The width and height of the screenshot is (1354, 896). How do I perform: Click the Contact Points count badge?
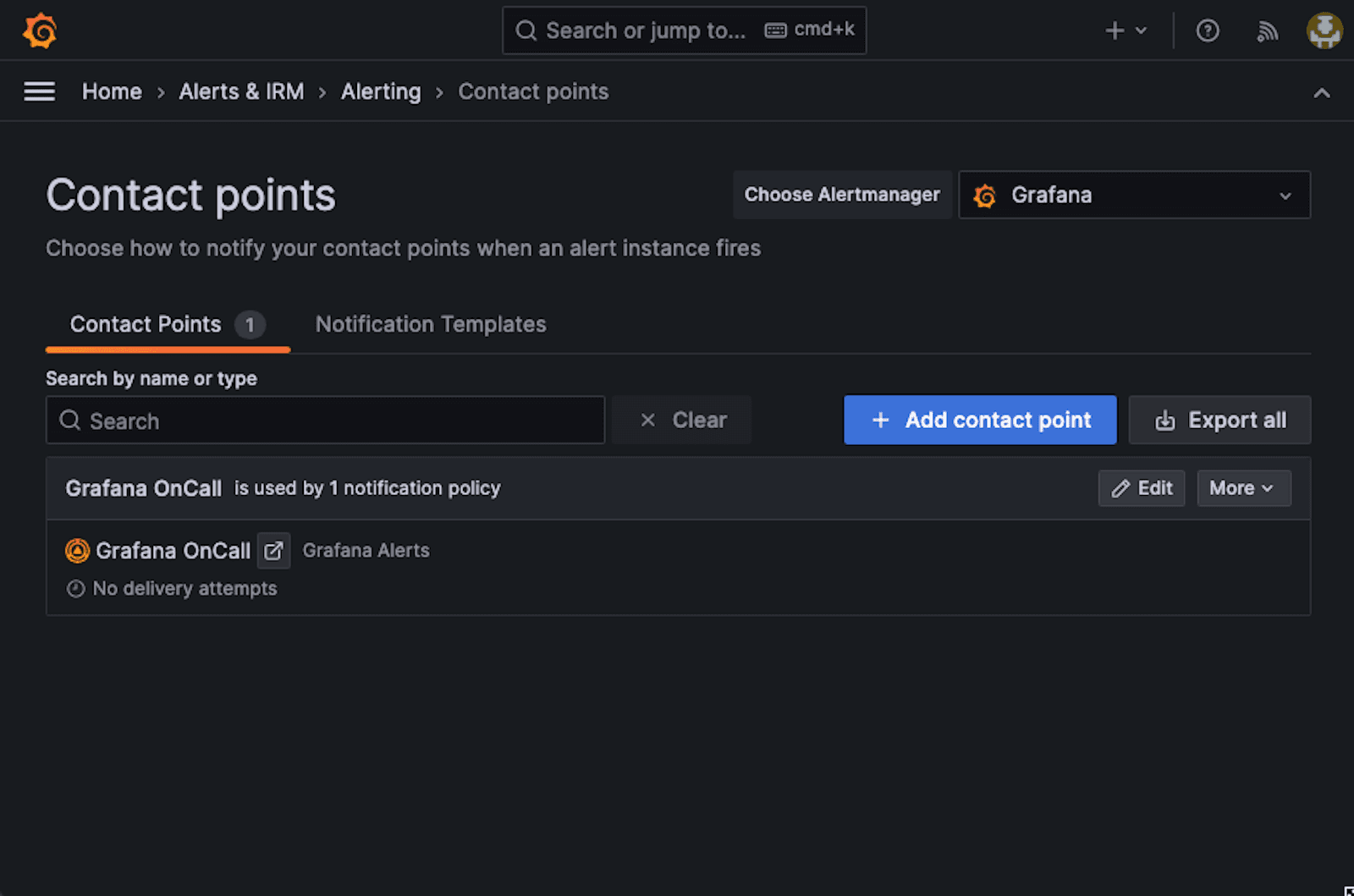click(250, 325)
